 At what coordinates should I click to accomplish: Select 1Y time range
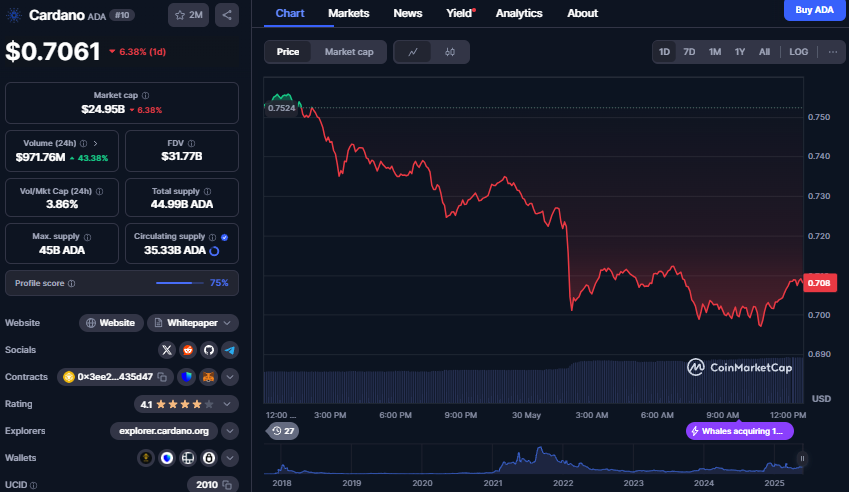[740, 52]
